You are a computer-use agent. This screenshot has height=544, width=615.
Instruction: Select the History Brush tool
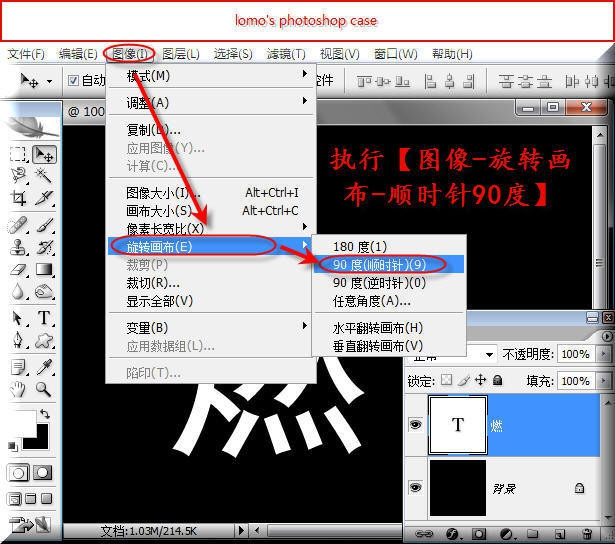click(x=44, y=247)
